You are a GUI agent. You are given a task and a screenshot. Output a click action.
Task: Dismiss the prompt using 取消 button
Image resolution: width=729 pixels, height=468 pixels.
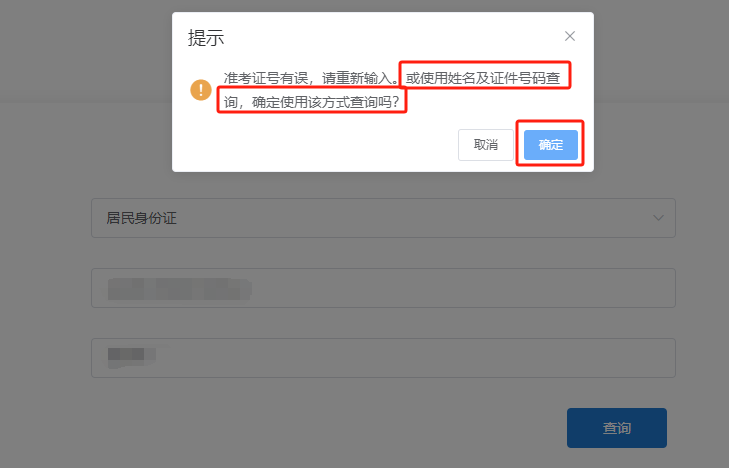click(x=486, y=145)
